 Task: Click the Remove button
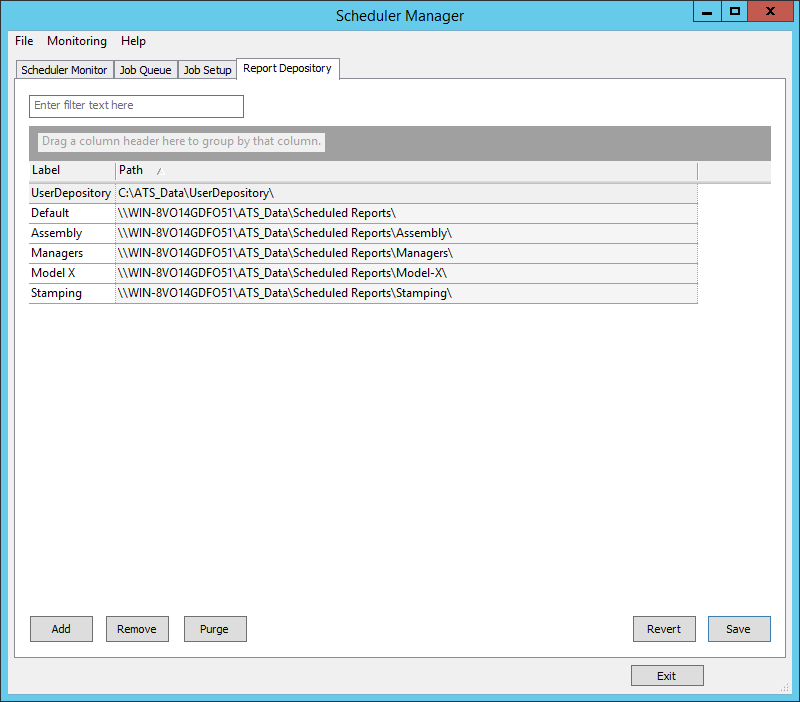[137, 629]
